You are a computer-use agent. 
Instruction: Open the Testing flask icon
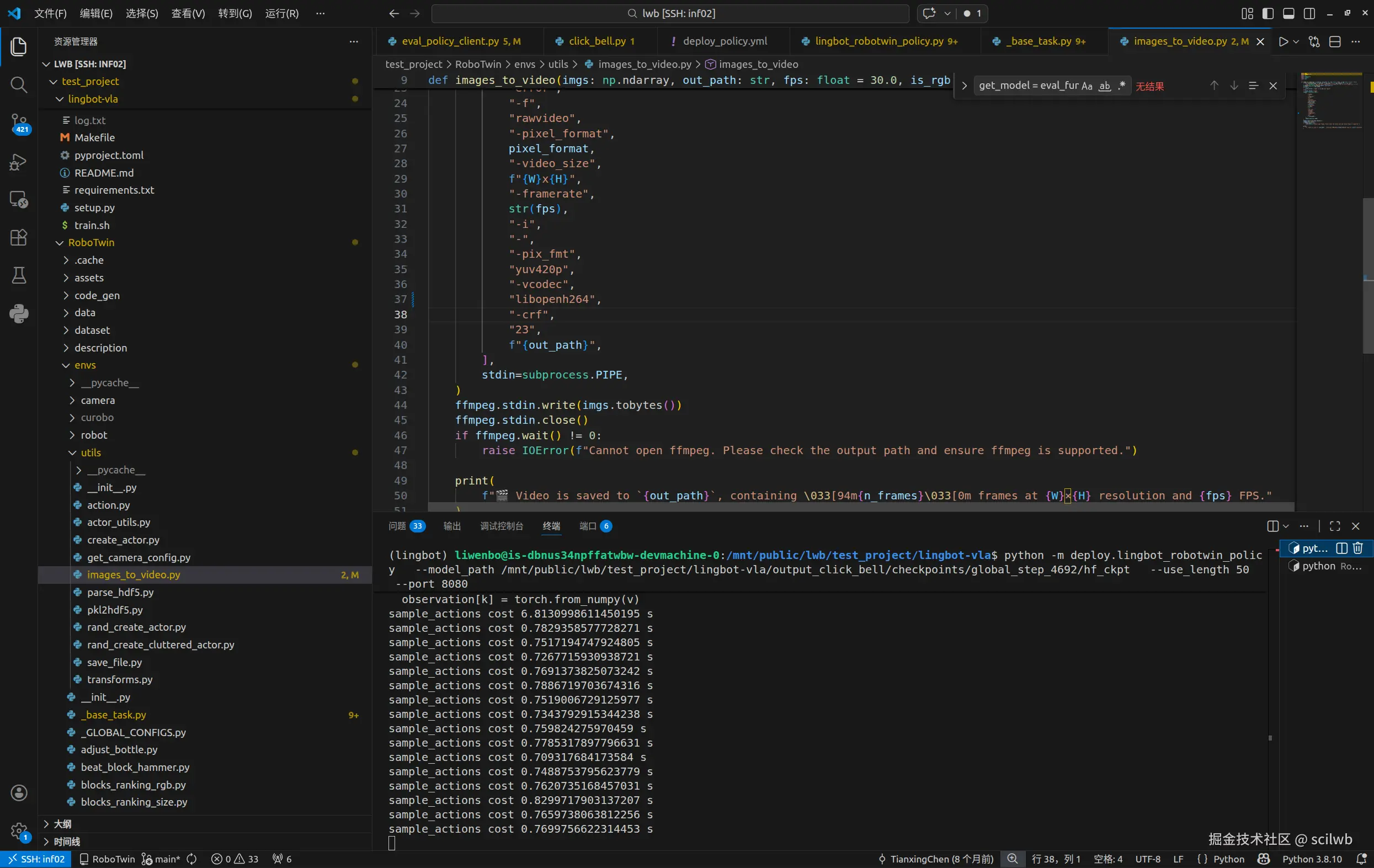pyautogui.click(x=19, y=276)
